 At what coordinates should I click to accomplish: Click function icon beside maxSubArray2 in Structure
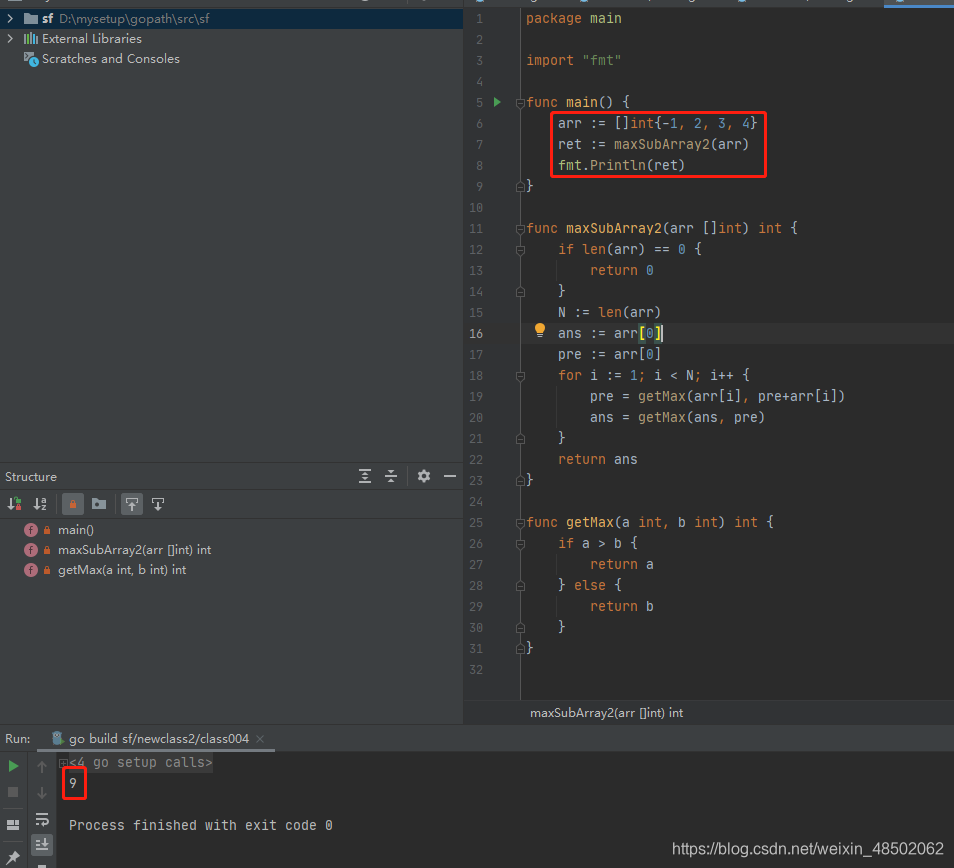click(30, 550)
